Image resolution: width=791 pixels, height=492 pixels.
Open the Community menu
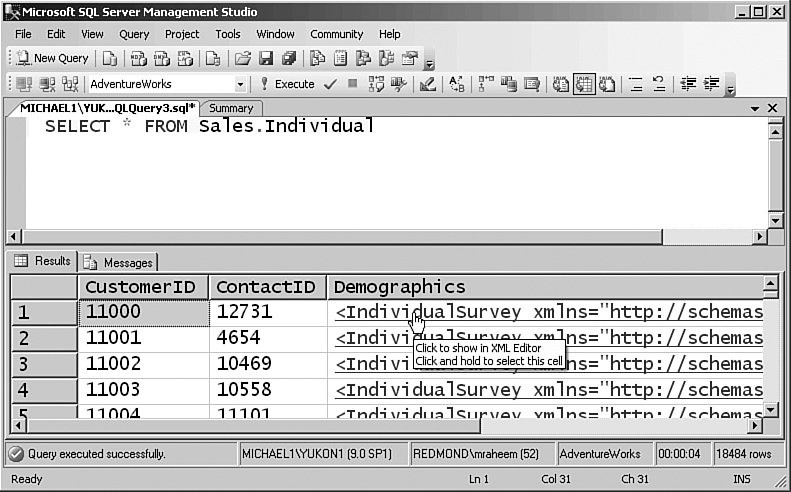coord(336,34)
